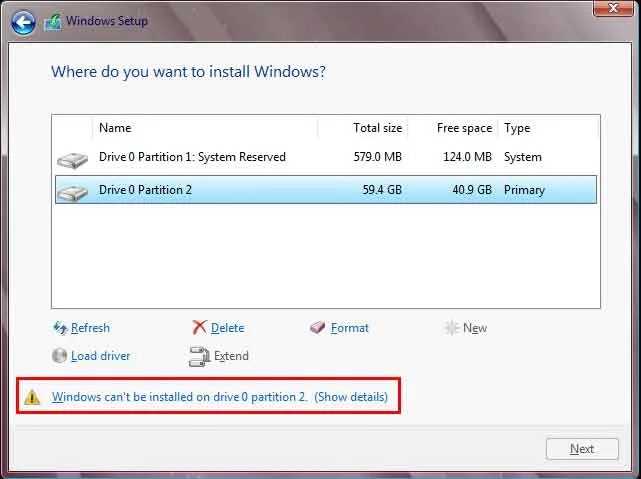Open the Load driver link
The image size is (641, 479).
101,356
